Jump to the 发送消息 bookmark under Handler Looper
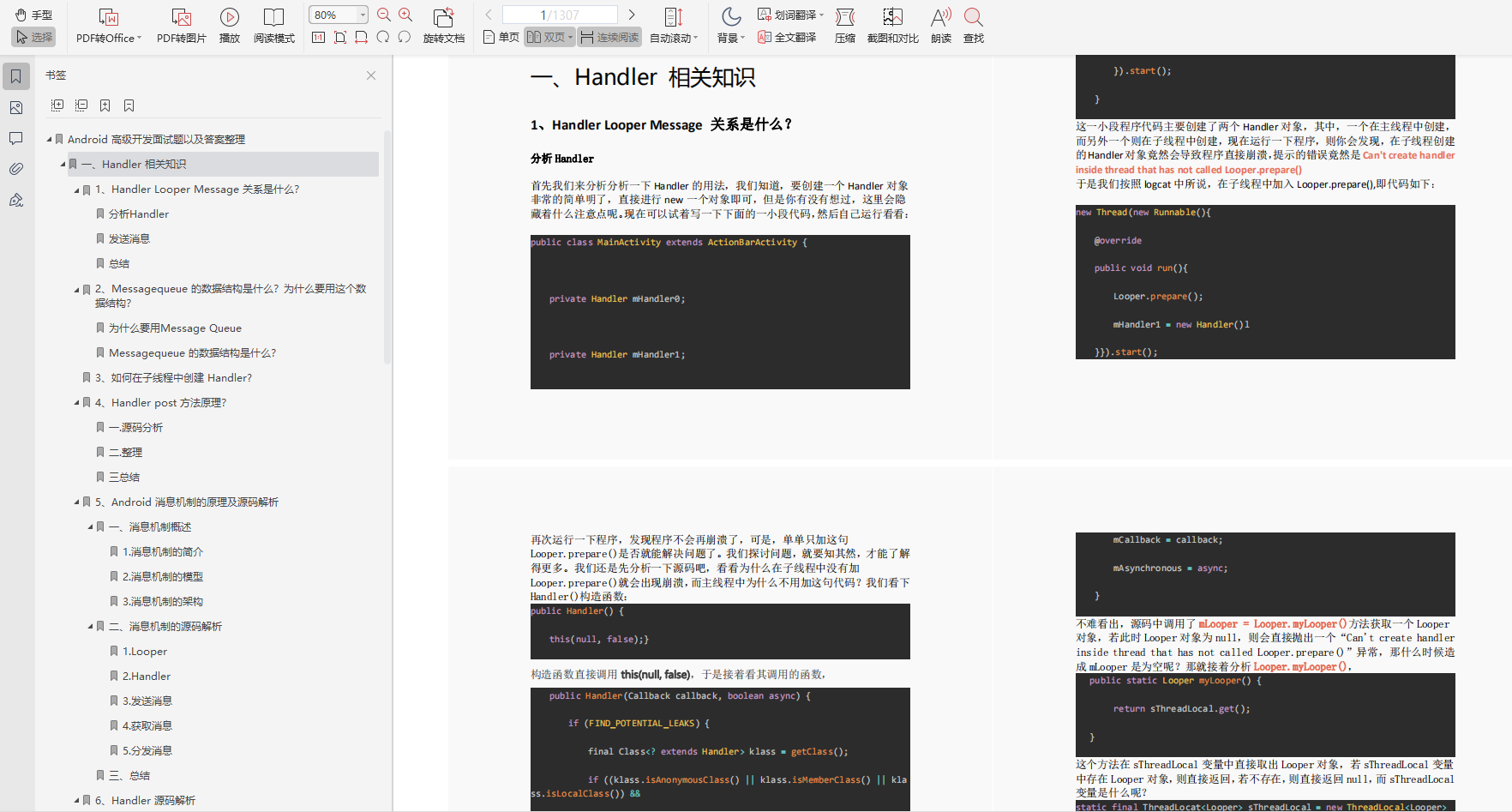 tap(129, 238)
